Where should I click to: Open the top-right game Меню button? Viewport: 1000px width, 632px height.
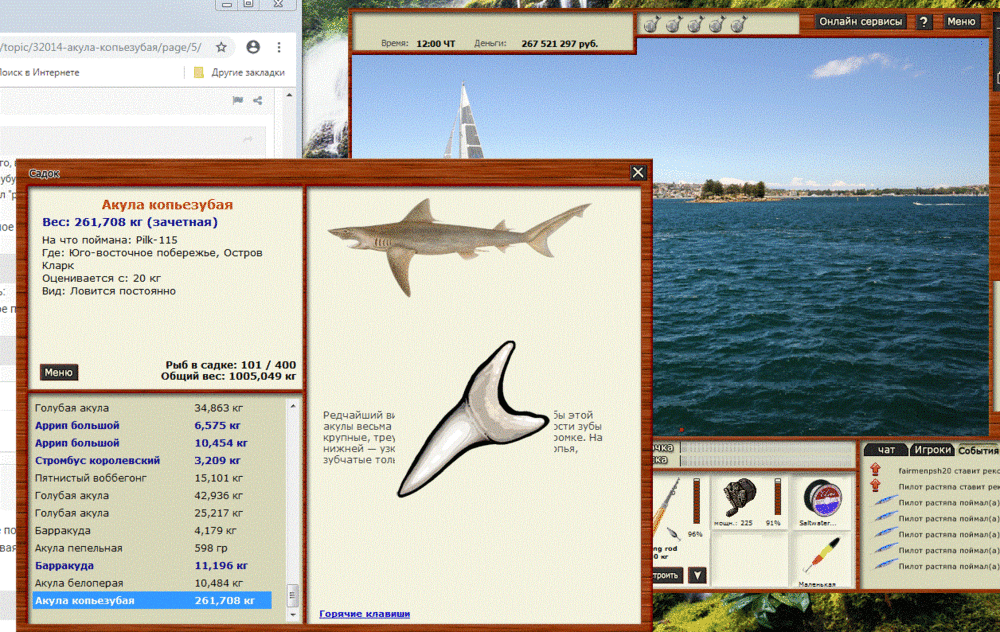pos(960,21)
